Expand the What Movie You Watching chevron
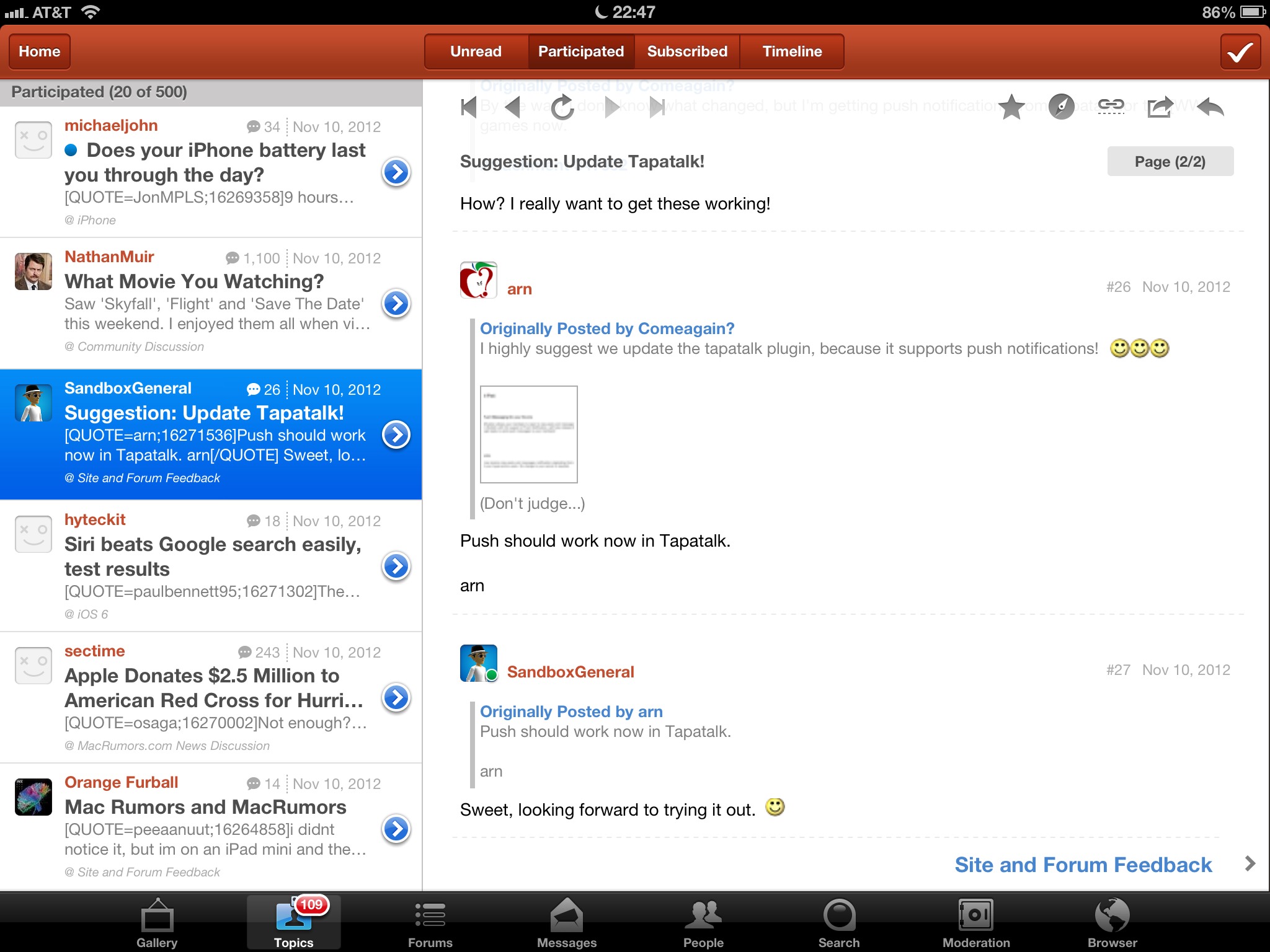This screenshot has width=1270, height=952. (x=396, y=304)
